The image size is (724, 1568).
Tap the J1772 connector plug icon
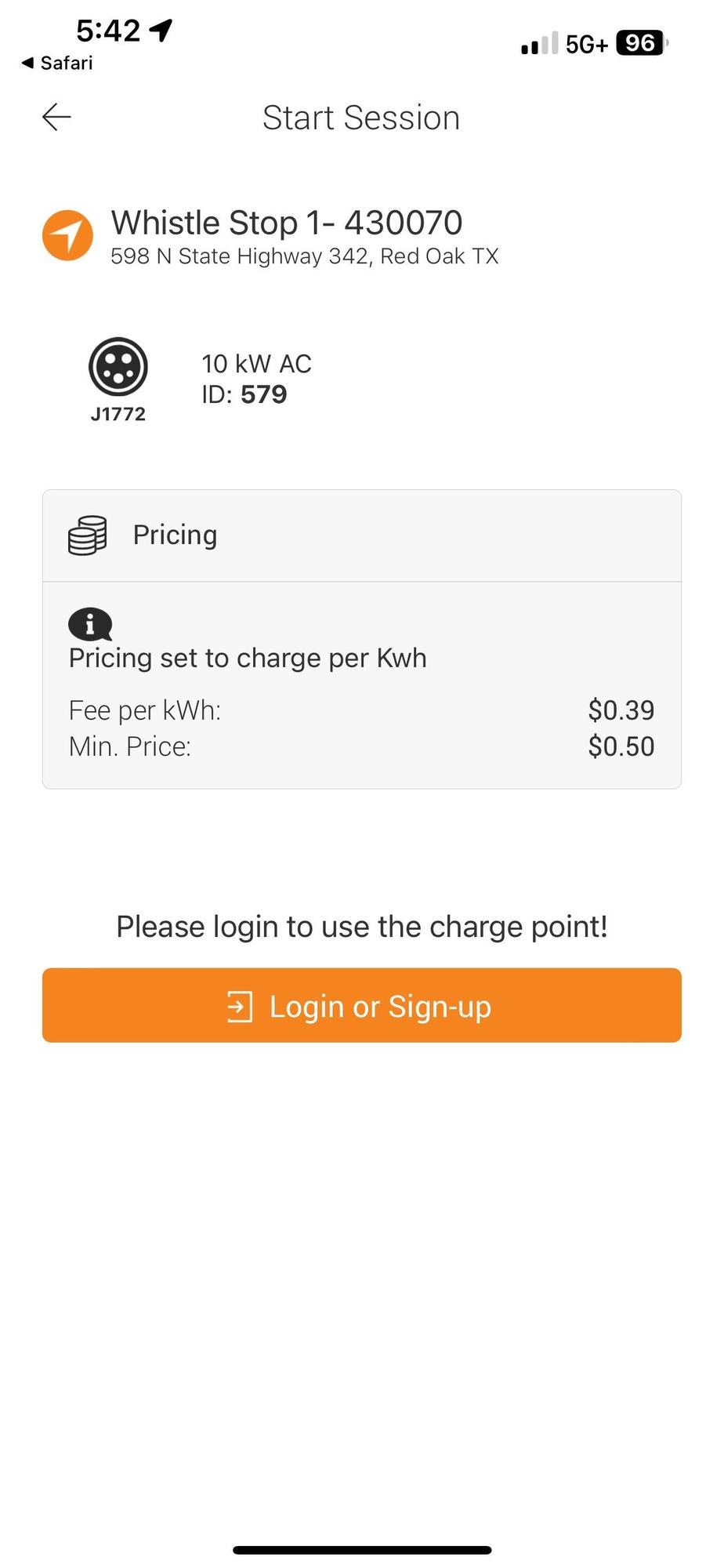tap(118, 366)
